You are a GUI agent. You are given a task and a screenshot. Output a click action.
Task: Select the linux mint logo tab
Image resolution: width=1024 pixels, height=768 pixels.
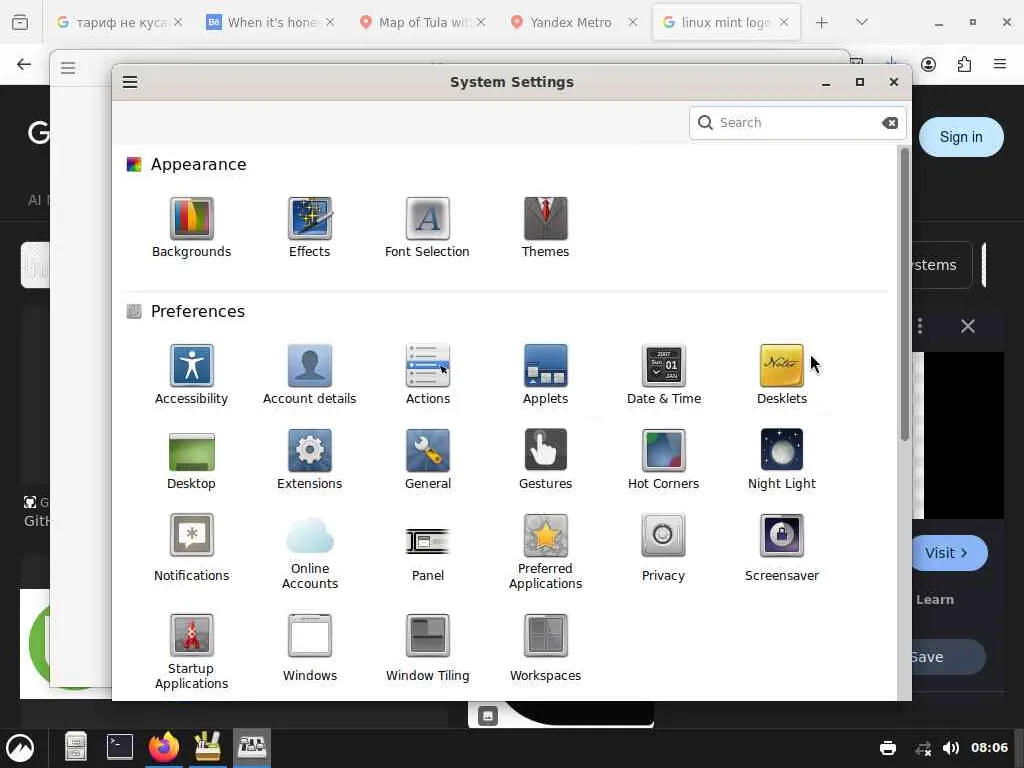click(x=726, y=22)
